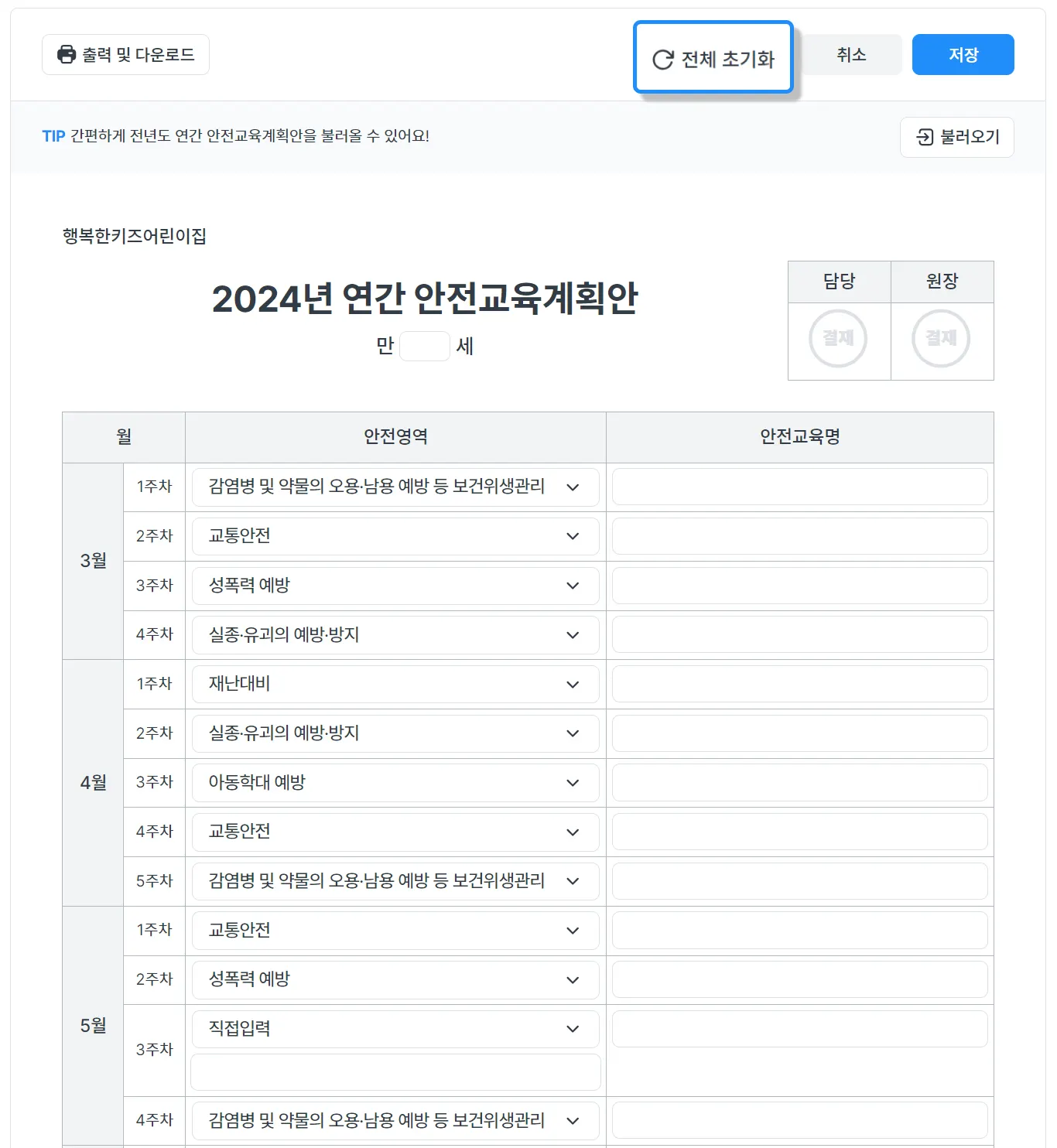Click the 5월 month cell
Viewport: 1057px width, 1148px height.
tap(93, 1026)
